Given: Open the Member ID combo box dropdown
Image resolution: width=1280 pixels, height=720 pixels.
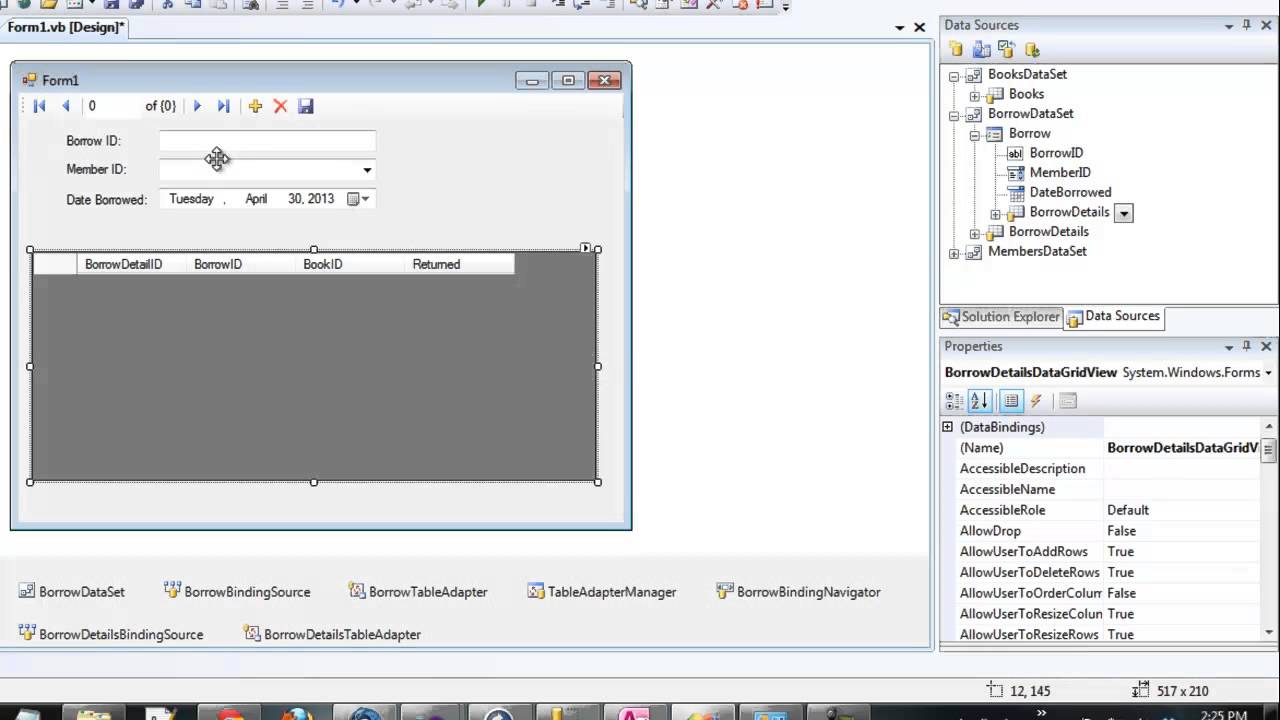Looking at the screenshot, I should [367, 170].
